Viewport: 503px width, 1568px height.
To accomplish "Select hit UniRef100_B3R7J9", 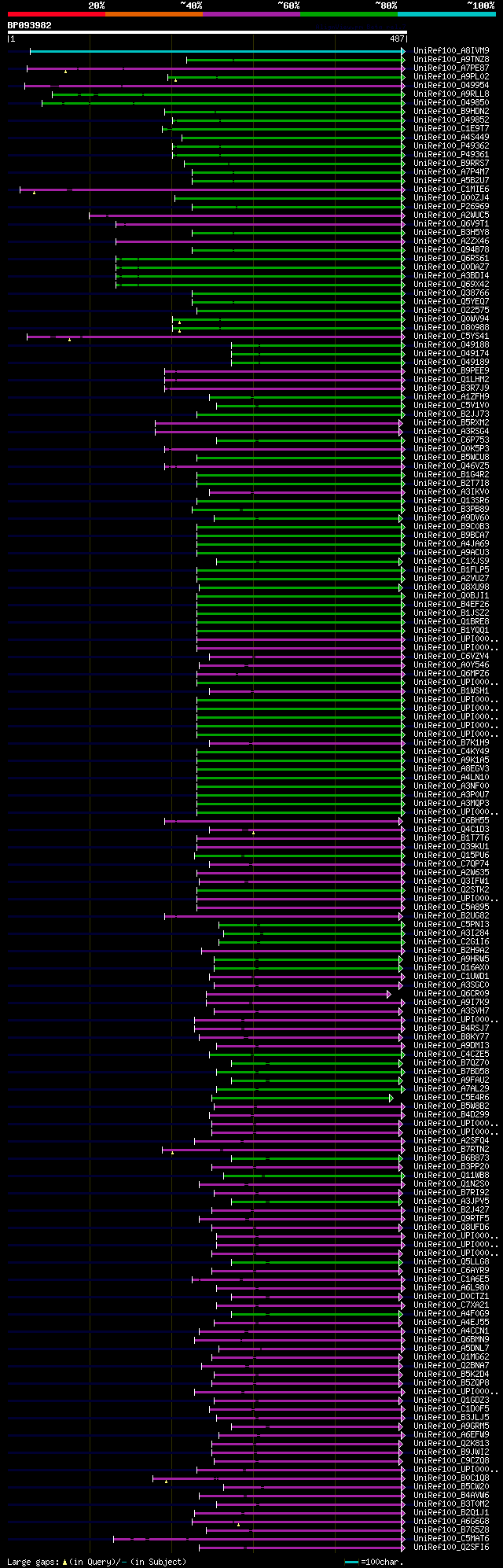I will pos(451,388).
